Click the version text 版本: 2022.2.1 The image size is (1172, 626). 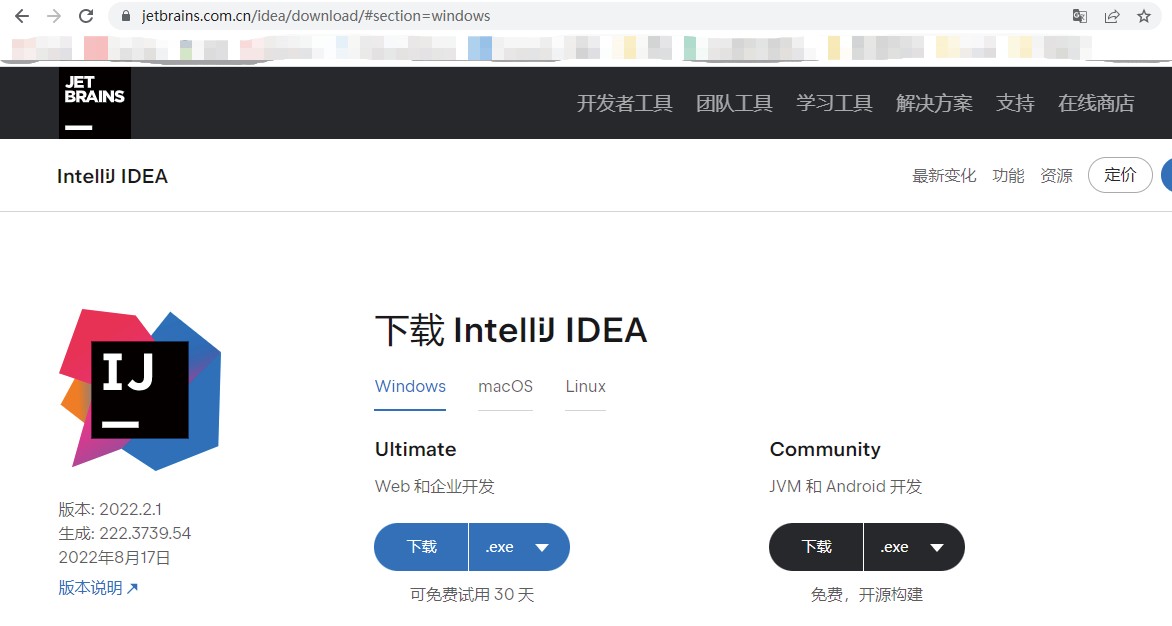110,509
